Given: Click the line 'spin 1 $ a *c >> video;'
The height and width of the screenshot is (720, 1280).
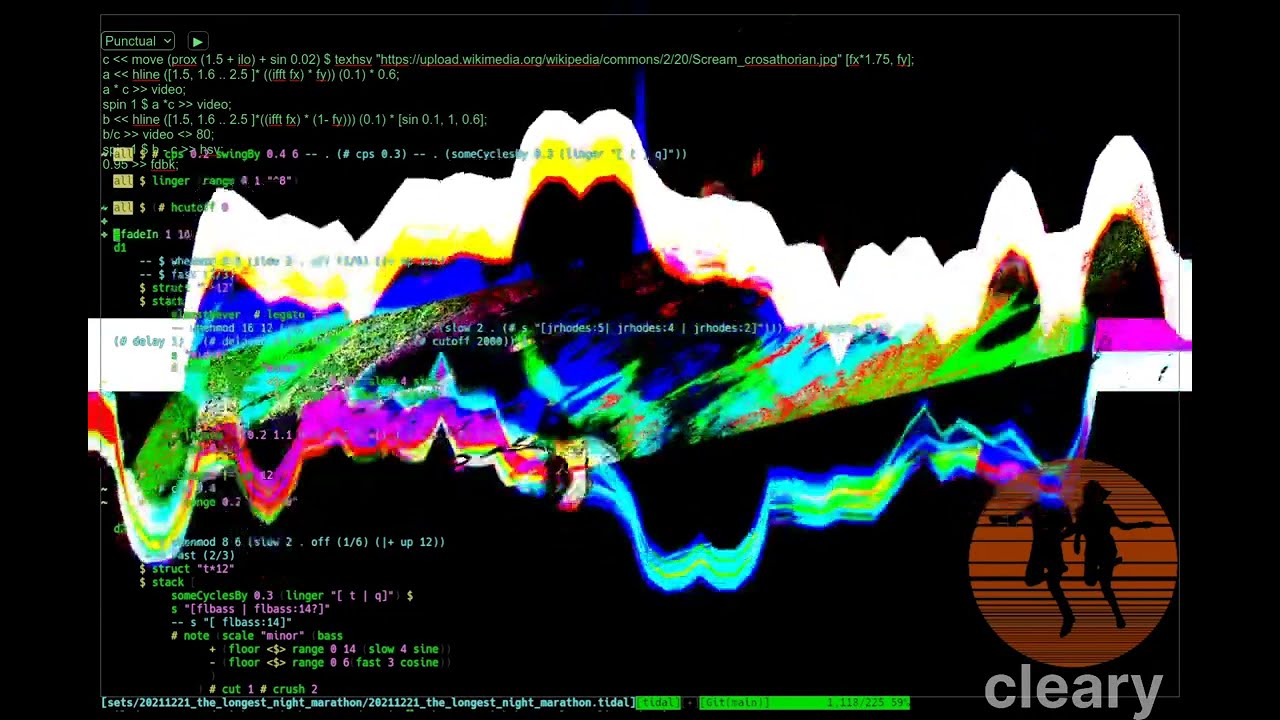Looking at the screenshot, I should [x=167, y=105].
